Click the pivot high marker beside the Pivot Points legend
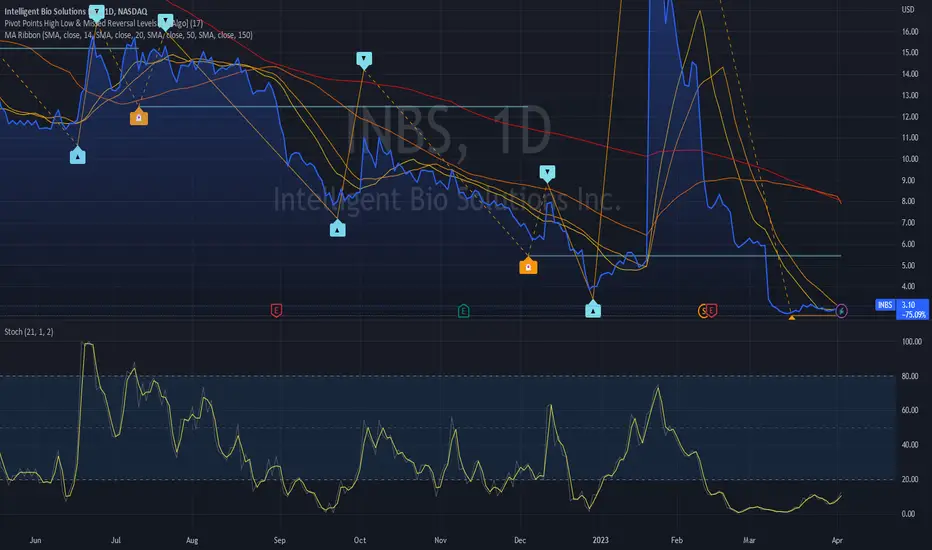This screenshot has height=550, width=932. point(166,21)
